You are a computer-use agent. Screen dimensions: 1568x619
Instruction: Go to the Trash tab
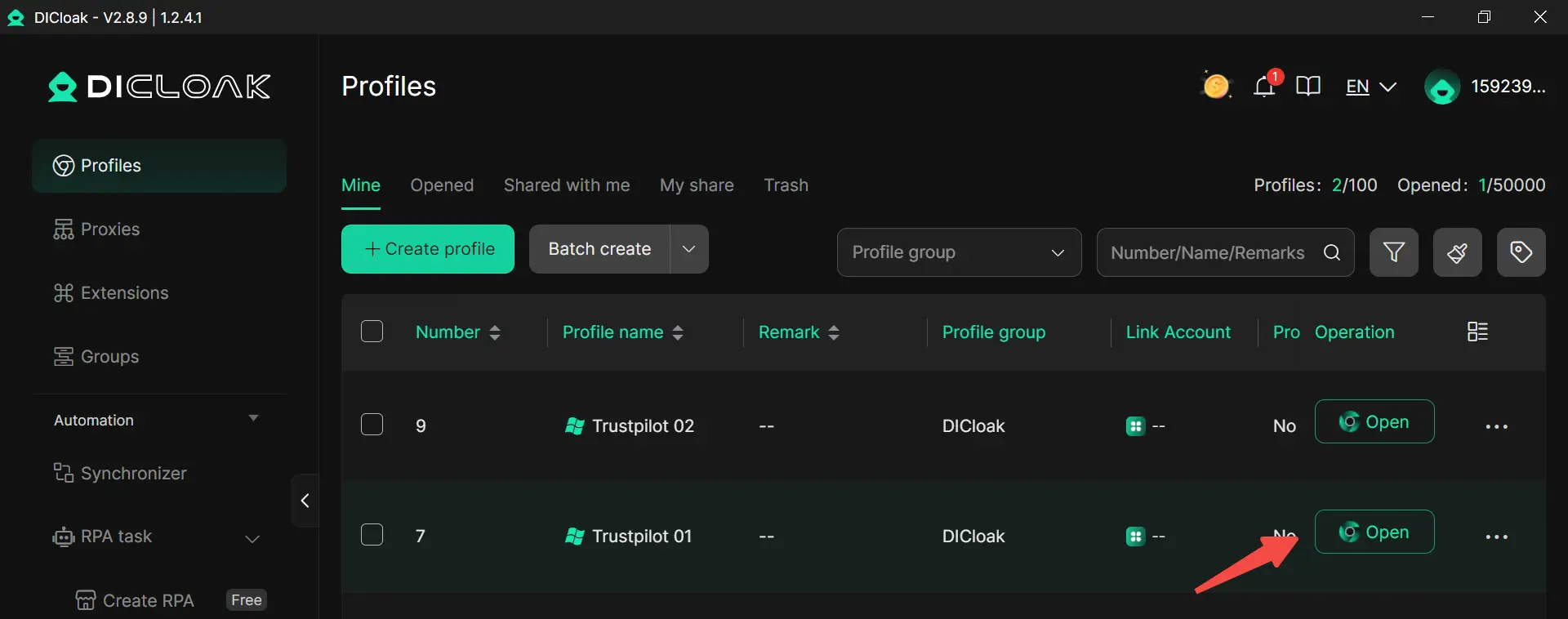786,185
